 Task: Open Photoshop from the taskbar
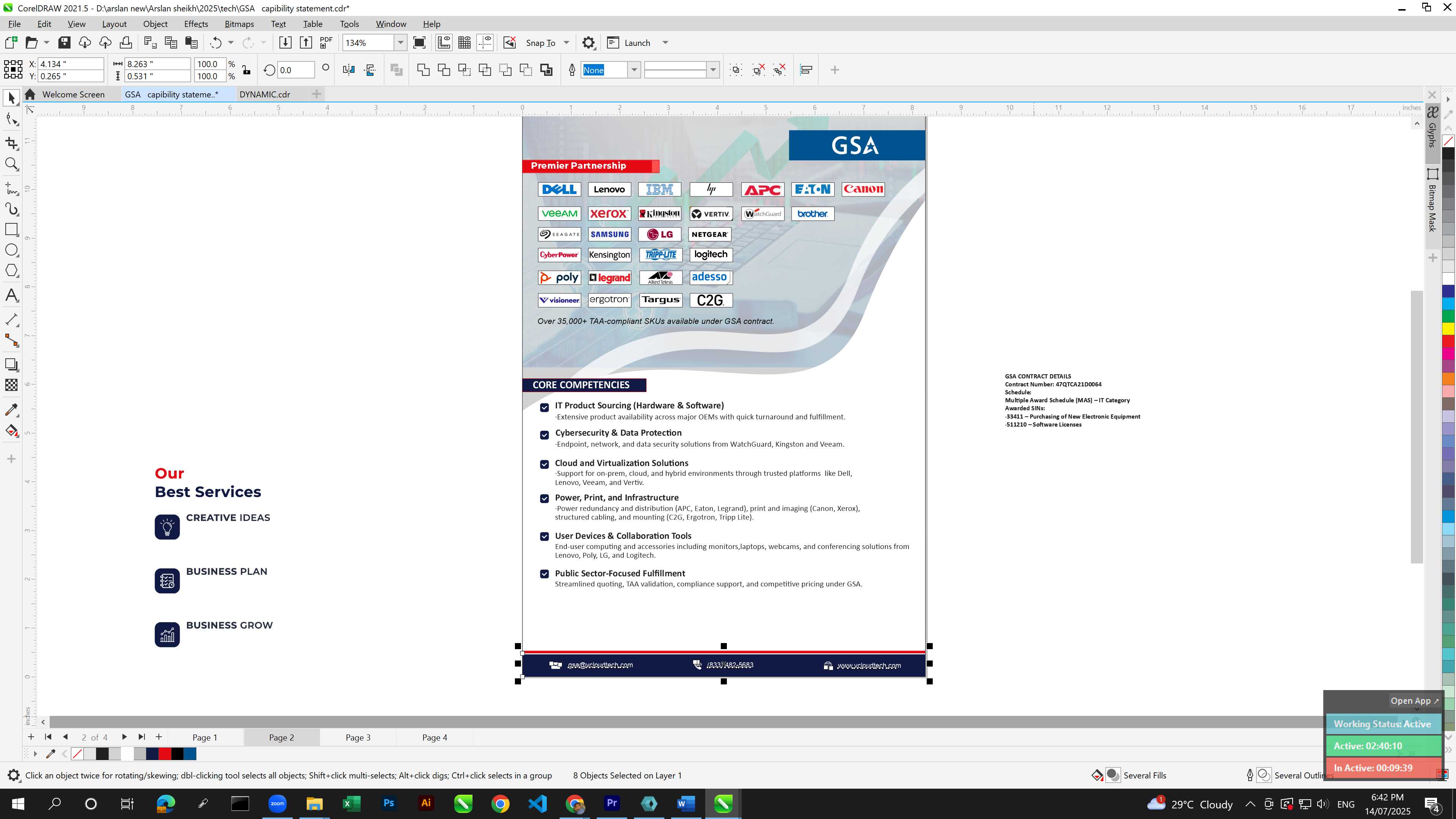pos(388,803)
